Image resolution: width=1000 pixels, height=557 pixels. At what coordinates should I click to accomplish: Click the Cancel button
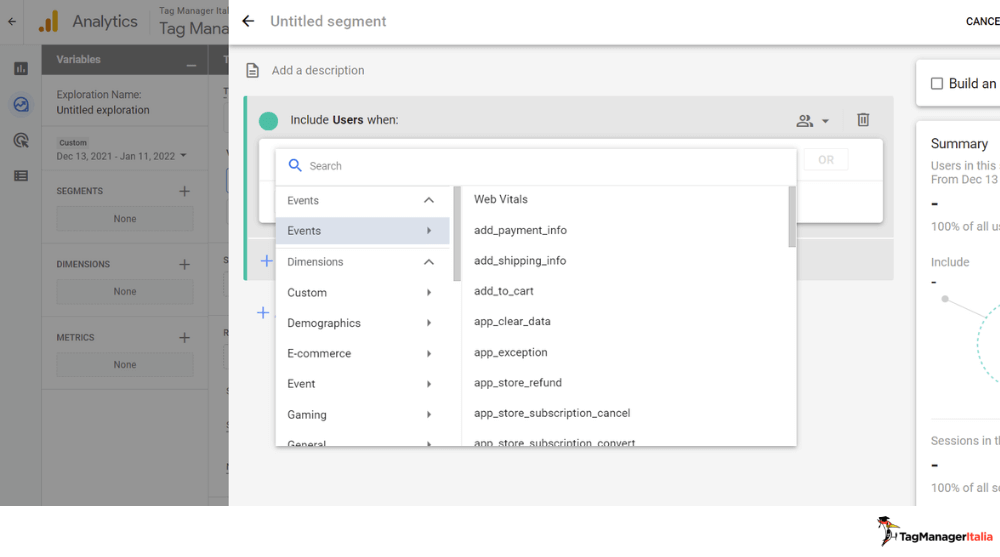(983, 21)
